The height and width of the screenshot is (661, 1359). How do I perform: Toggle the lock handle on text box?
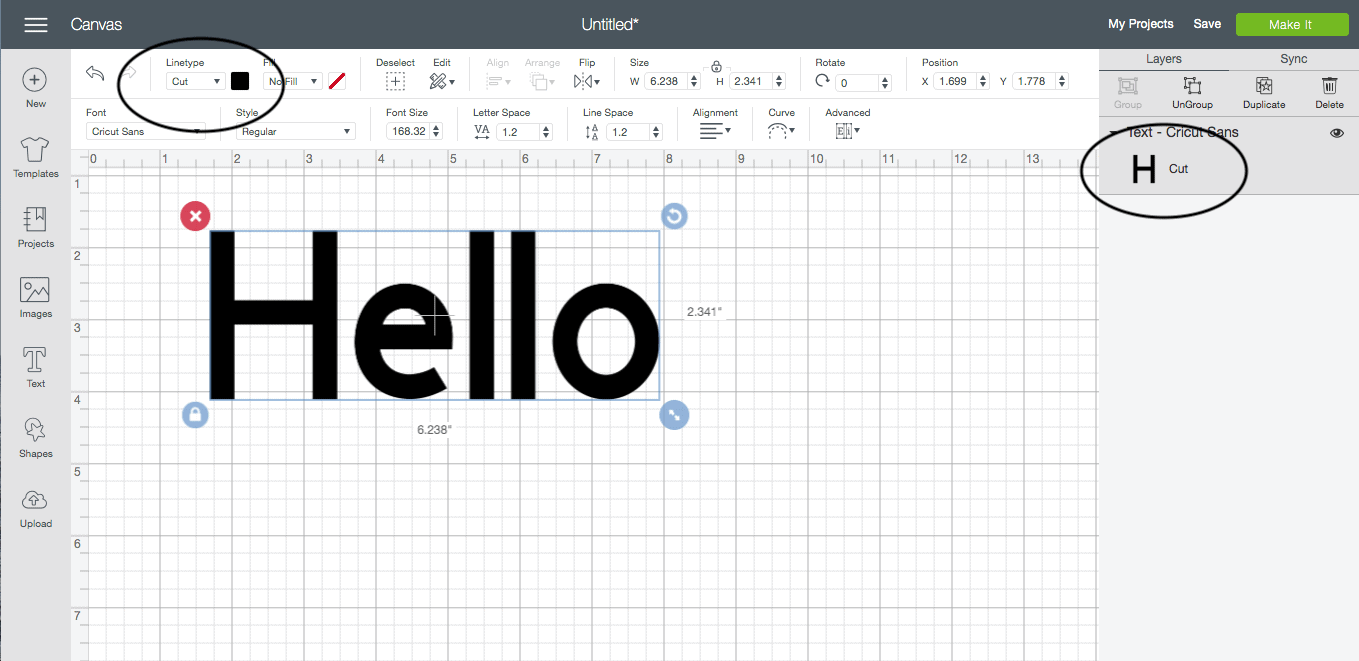(195, 414)
